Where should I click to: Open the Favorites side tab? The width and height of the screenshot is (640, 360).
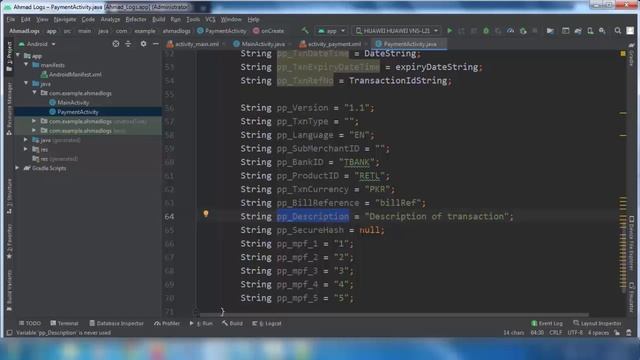tap(9, 242)
